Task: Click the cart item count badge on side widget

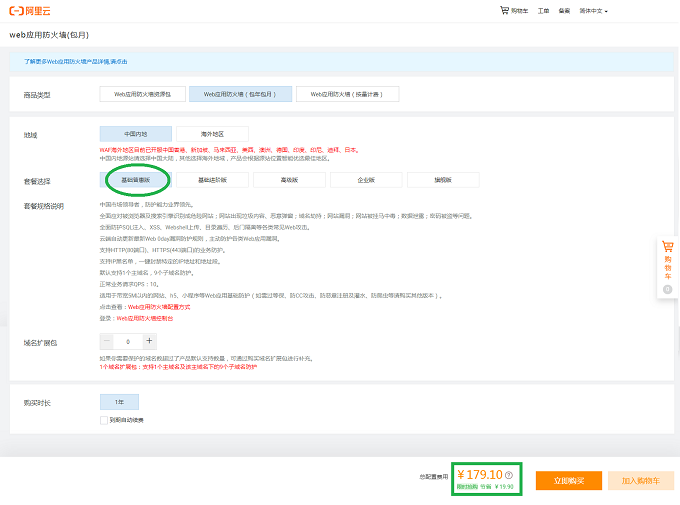Action: 668,289
